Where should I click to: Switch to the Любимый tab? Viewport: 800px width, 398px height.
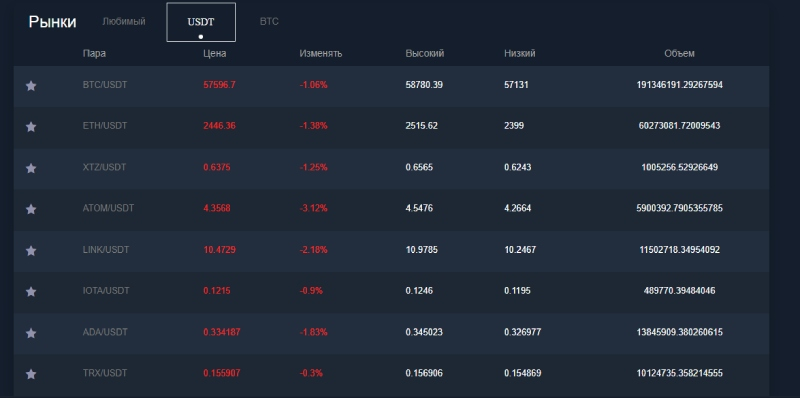(123, 21)
